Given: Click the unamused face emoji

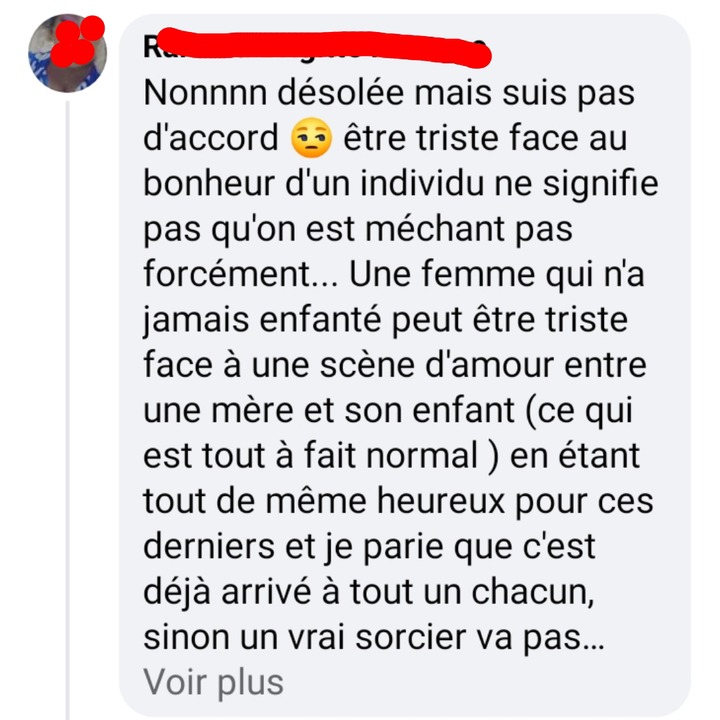Looking at the screenshot, I should pyautogui.click(x=311, y=137).
